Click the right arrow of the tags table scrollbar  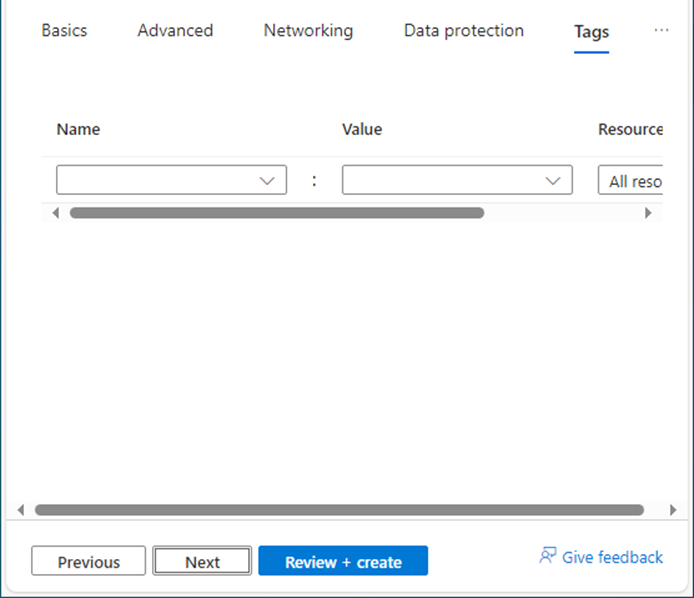pyautogui.click(x=648, y=213)
